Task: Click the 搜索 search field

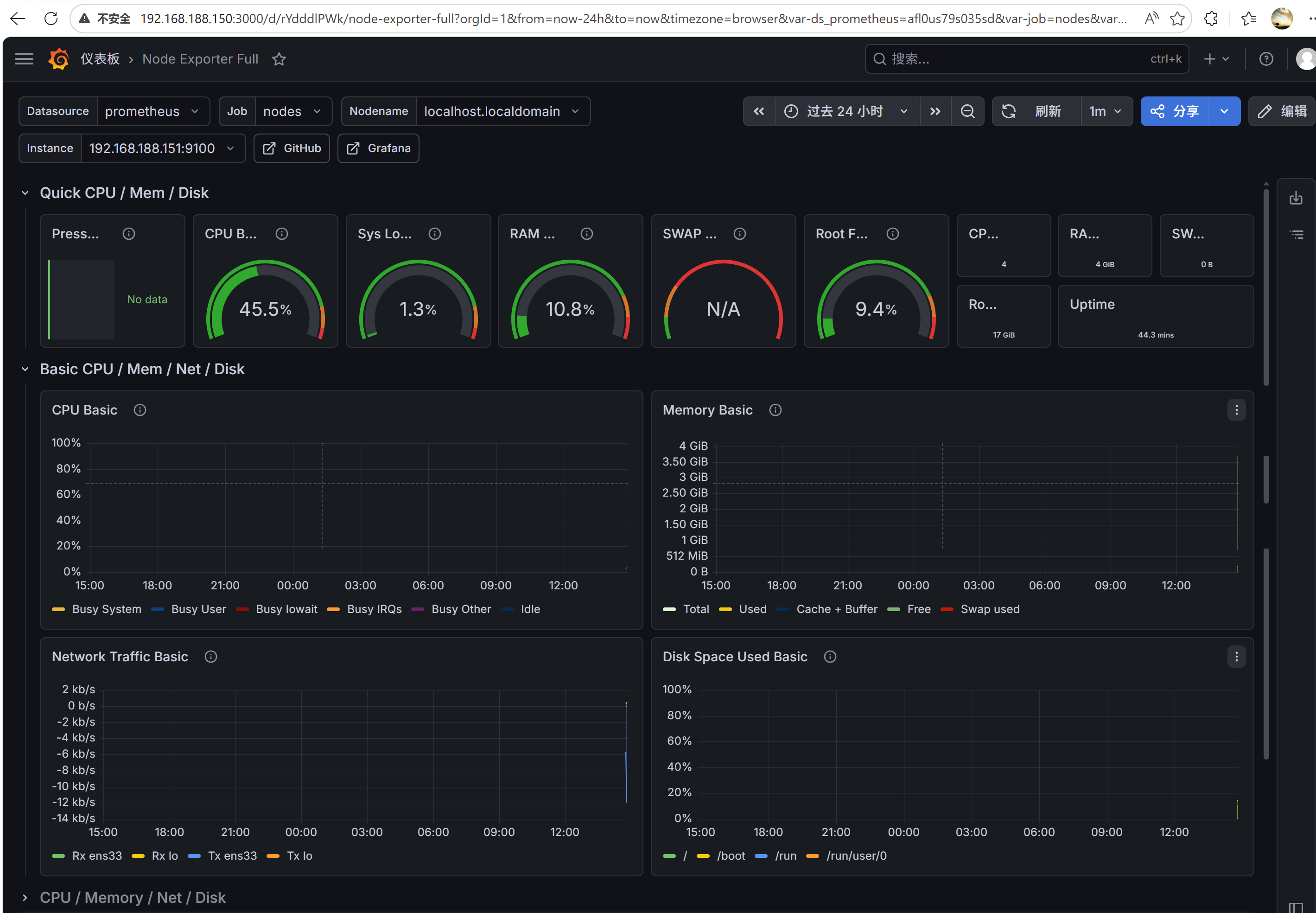Action: coord(1027,59)
